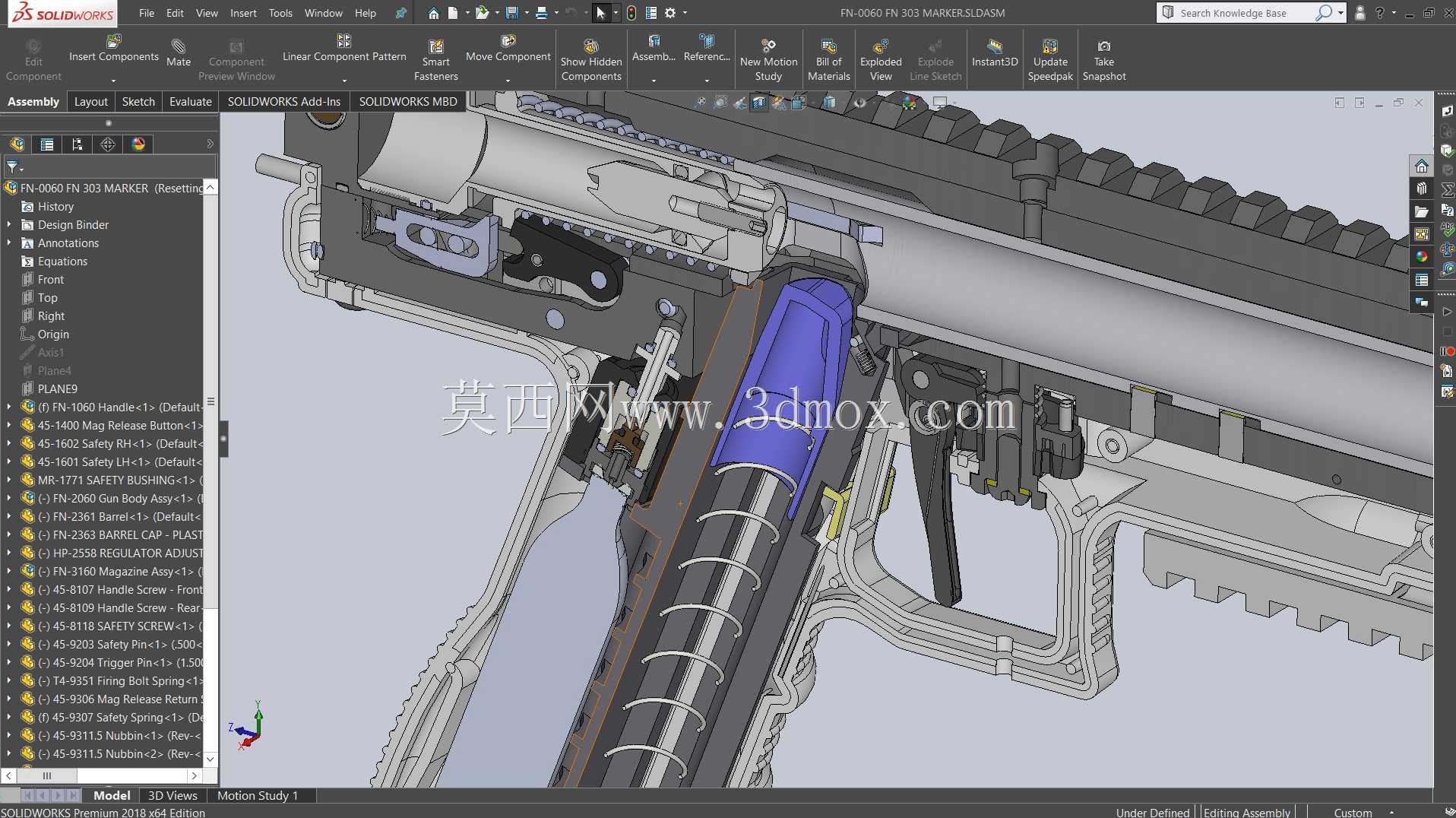This screenshot has width=1456, height=818.
Task: Click the feature tree horizontal scroll right arrow
Action: point(194,776)
